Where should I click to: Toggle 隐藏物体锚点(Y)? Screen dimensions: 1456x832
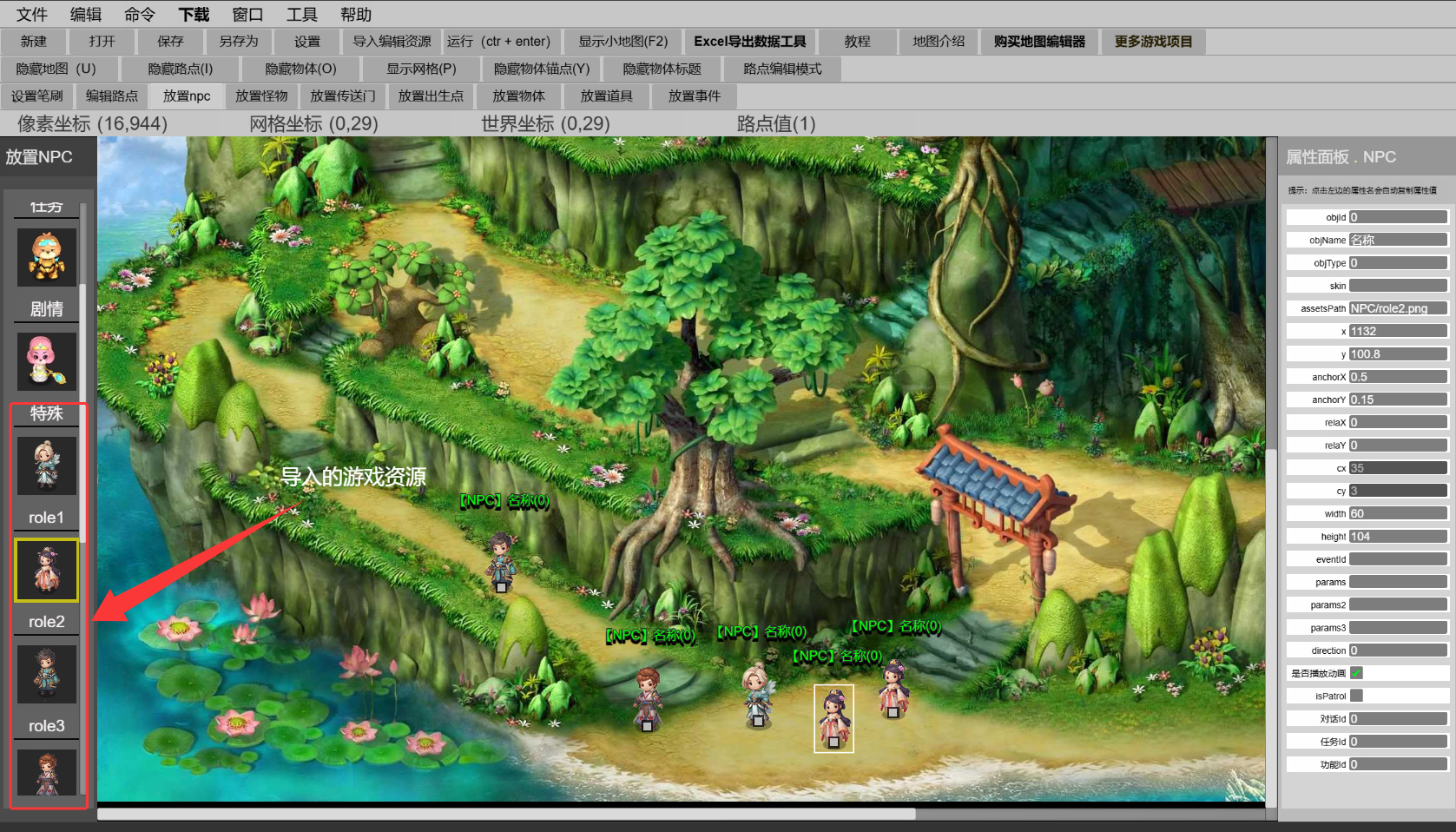542,69
